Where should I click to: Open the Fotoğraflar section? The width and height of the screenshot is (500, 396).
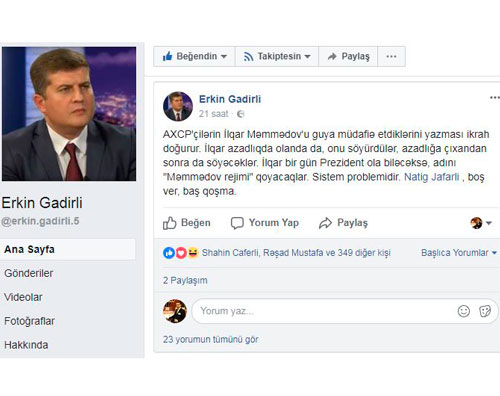point(29,321)
